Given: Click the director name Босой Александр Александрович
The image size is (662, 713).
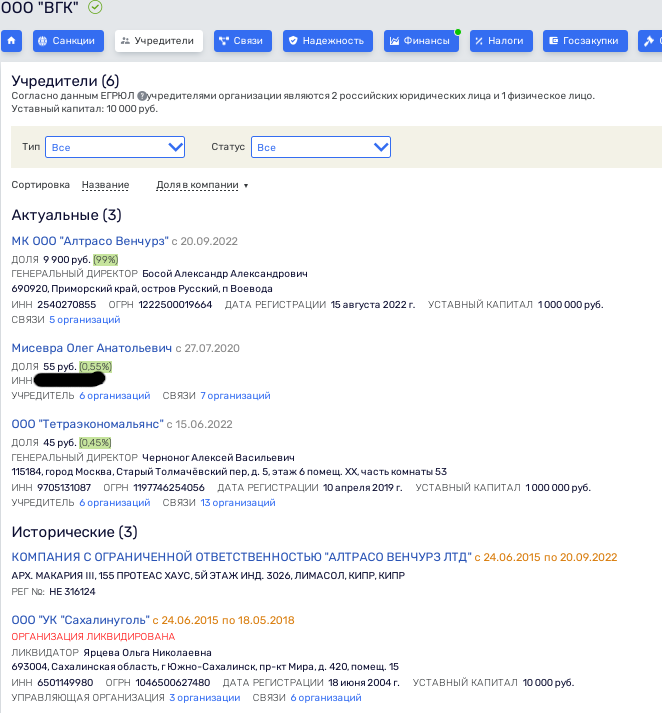Looking at the screenshot, I should 225,274.
